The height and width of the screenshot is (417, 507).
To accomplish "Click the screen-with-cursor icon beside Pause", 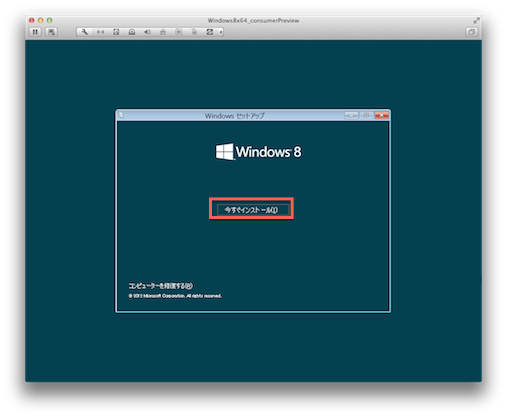I will click(x=51, y=32).
